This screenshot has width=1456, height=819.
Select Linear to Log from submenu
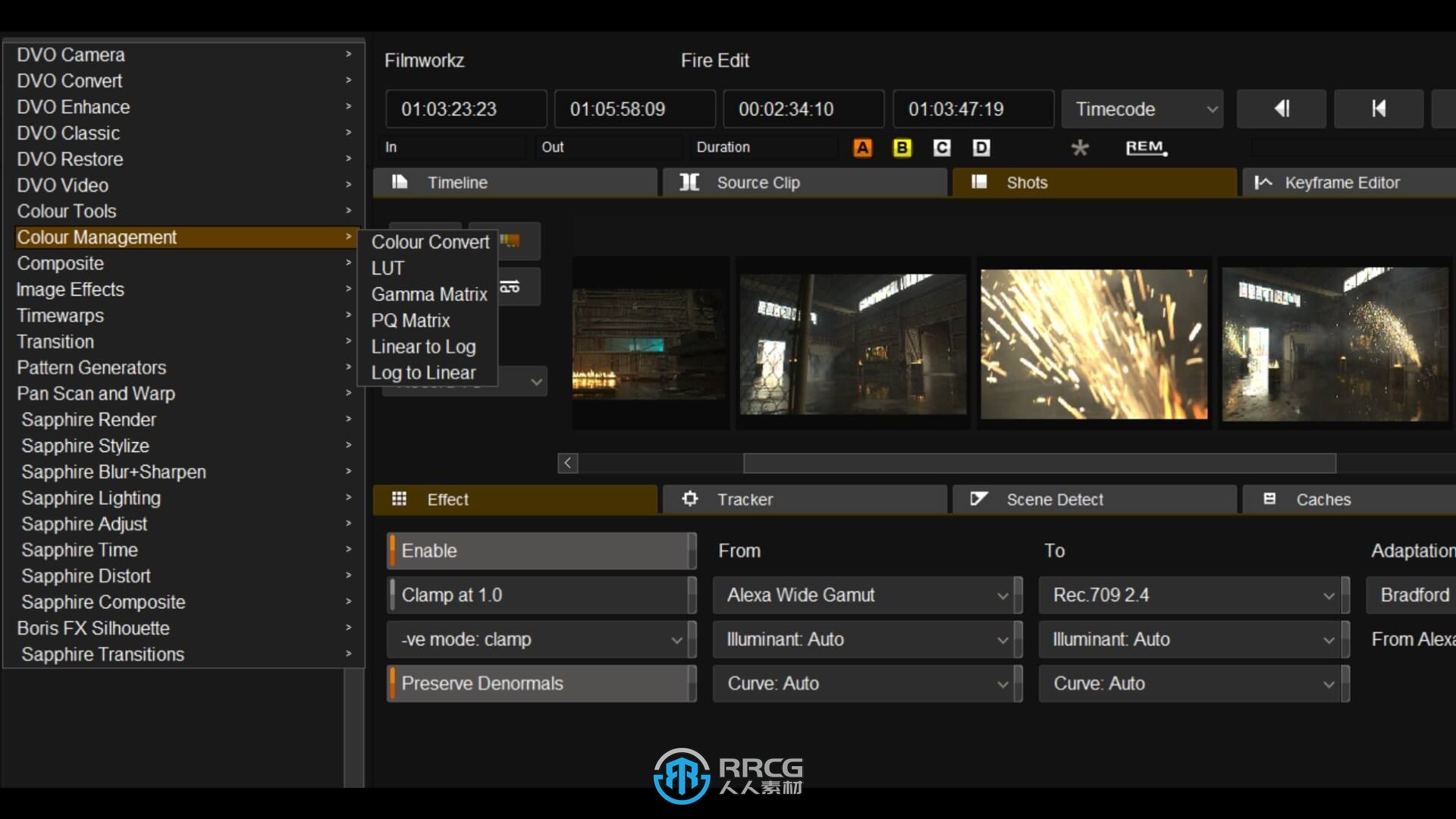[x=429, y=347]
